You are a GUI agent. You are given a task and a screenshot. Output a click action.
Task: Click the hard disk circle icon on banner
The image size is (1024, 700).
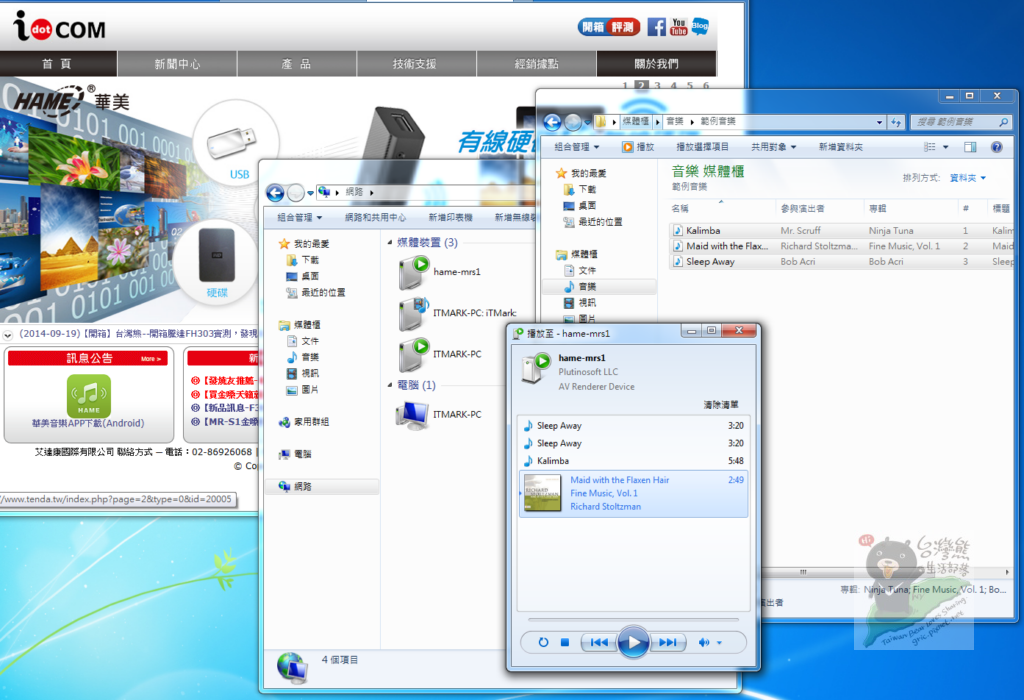(x=217, y=262)
